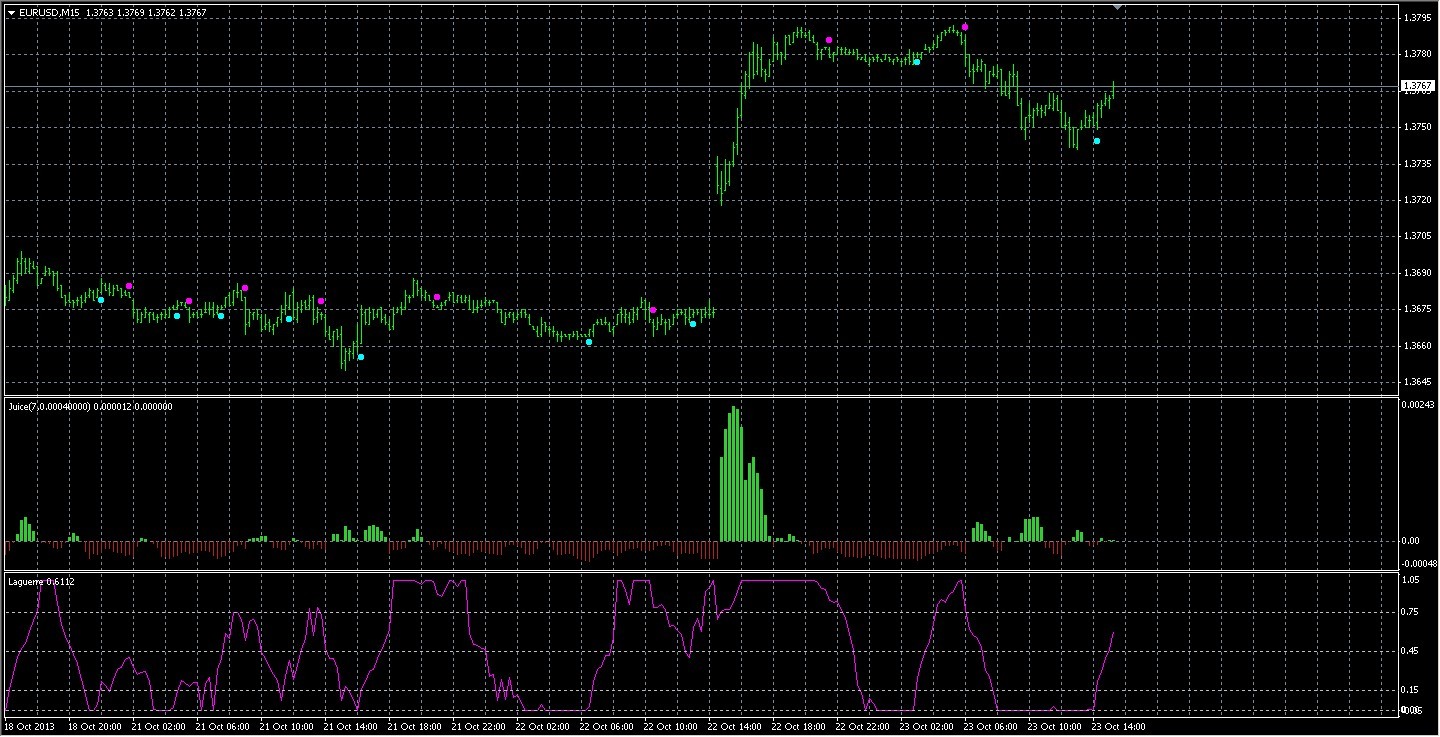1440x737 pixels.
Task: Click the 0.00243 Juice scale value
Action: click(x=1417, y=405)
